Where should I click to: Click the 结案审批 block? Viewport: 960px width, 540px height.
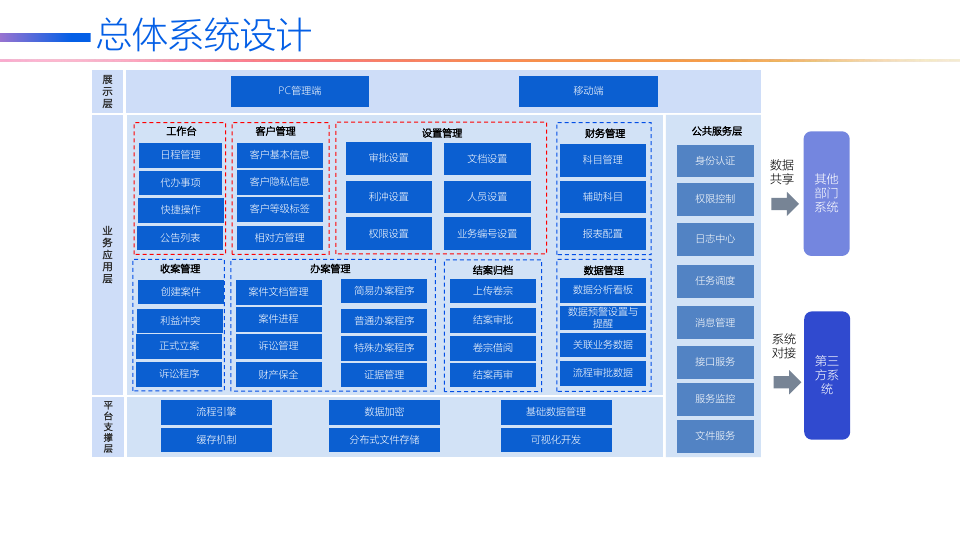click(x=492, y=320)
